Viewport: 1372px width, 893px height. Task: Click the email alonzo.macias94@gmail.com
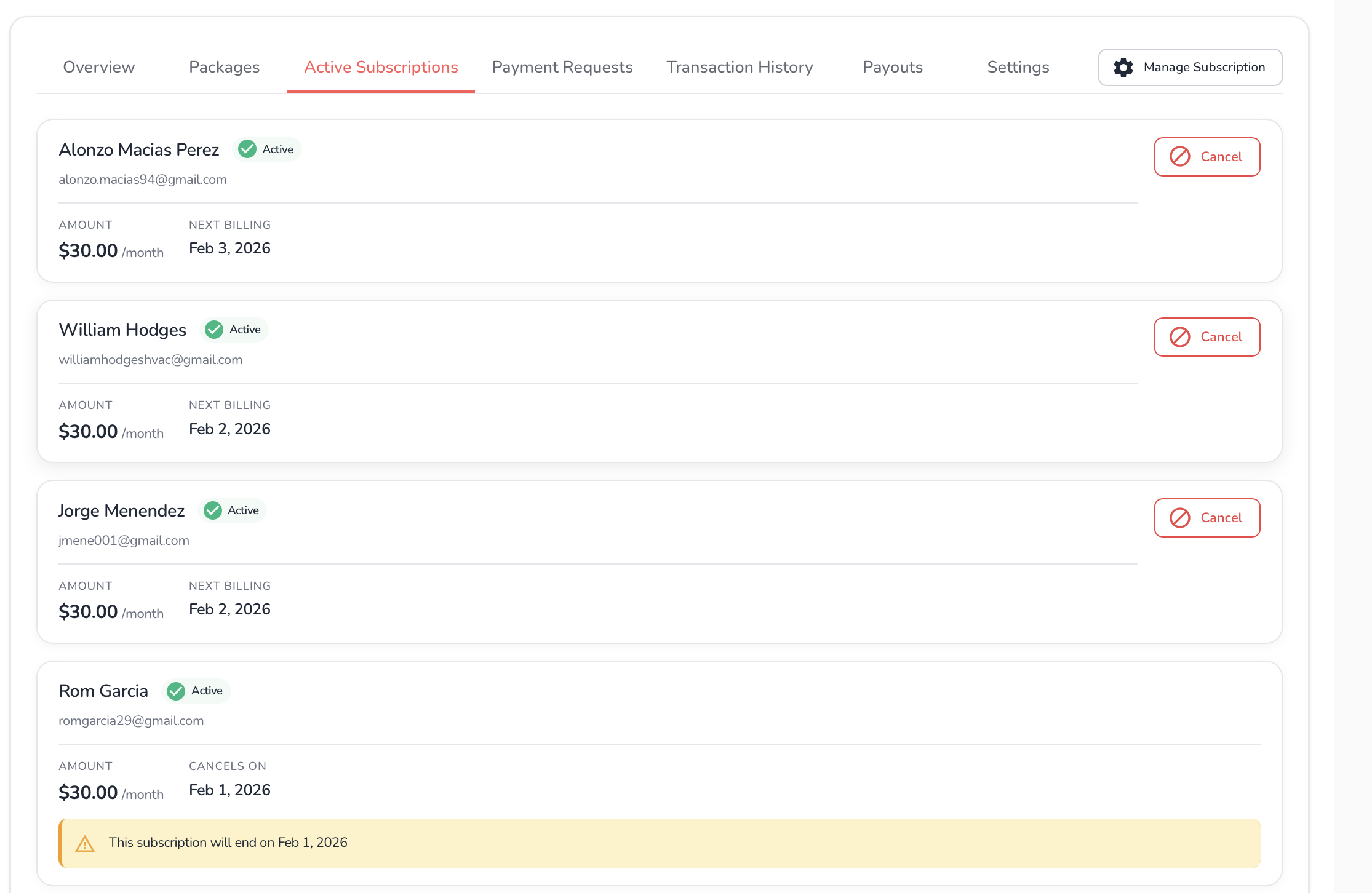point(143,180)
